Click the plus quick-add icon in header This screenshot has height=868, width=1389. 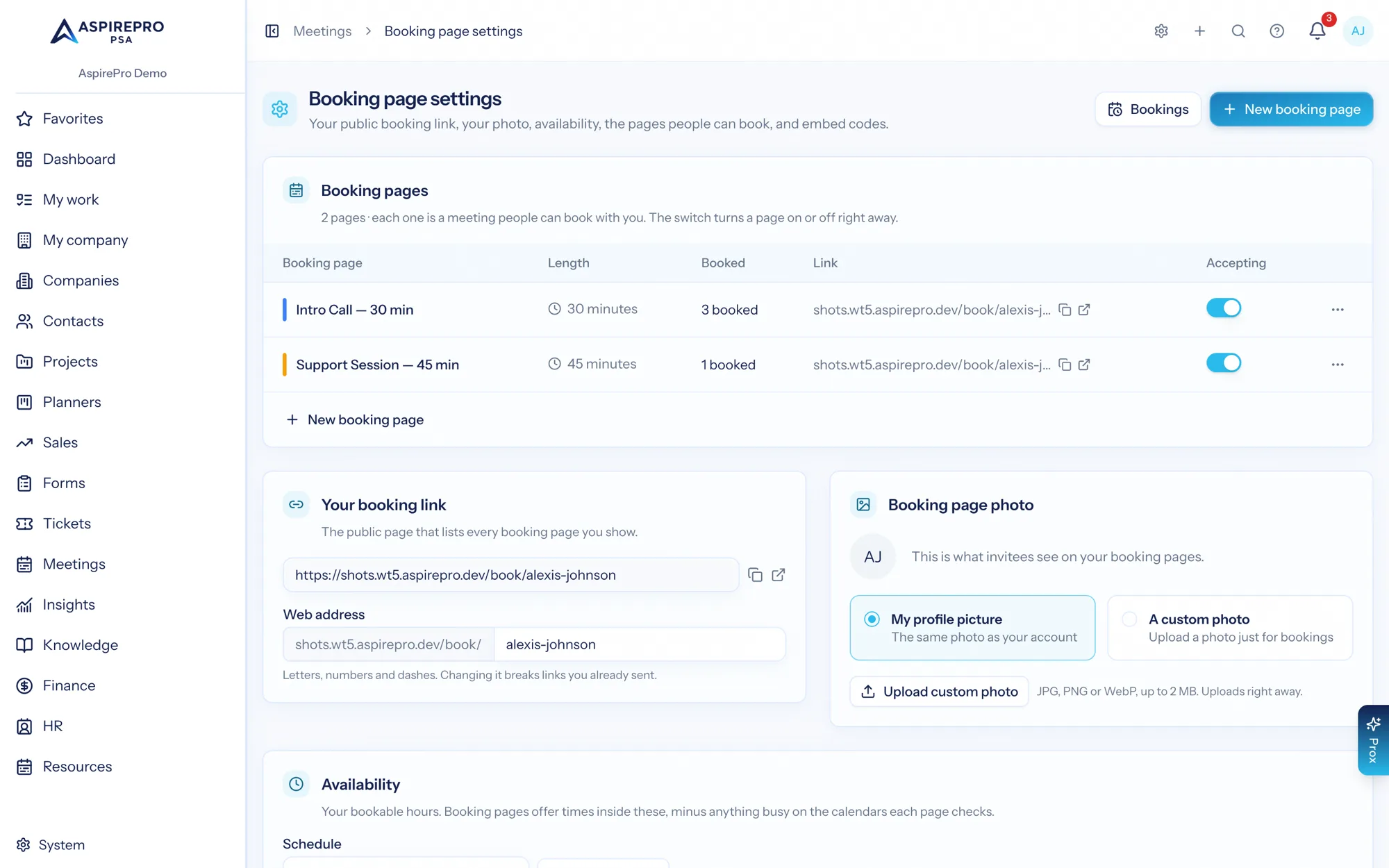tap(1199, 31)
